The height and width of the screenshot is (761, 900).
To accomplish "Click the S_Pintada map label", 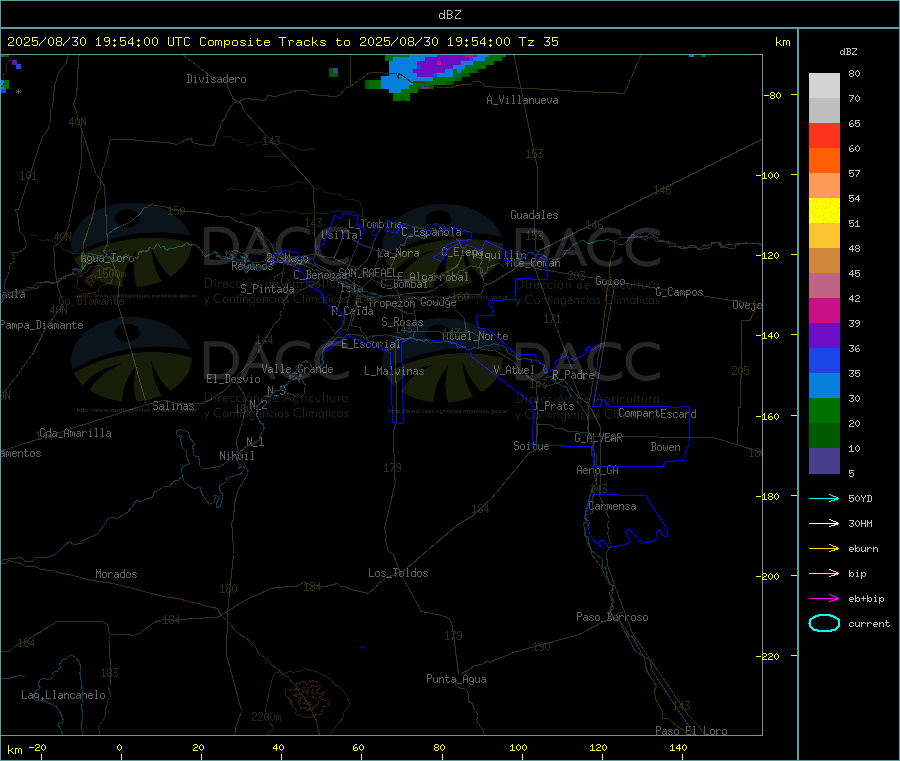I will [x=267, y=289].
